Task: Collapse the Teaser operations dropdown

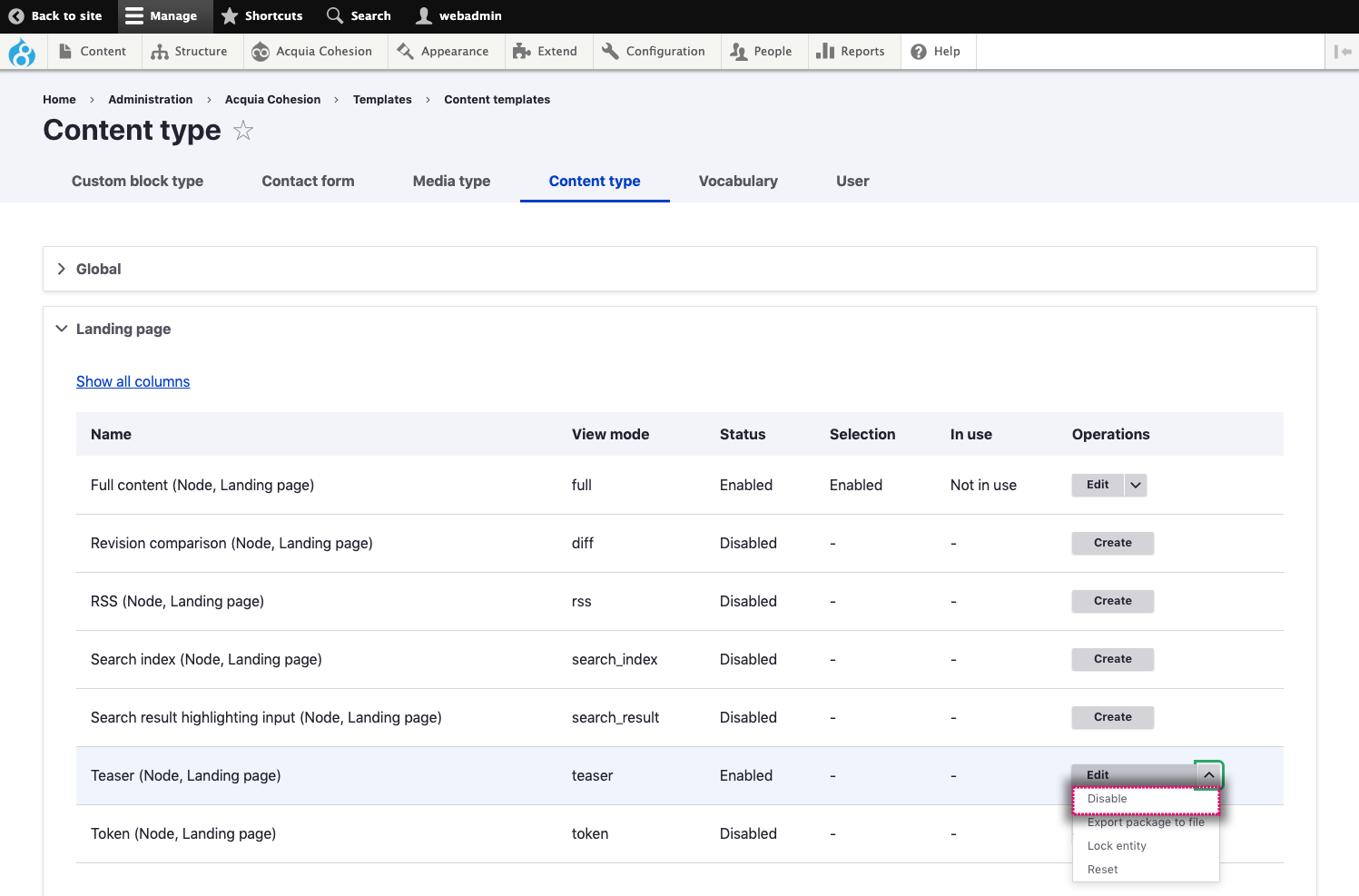Action: 1209,775
